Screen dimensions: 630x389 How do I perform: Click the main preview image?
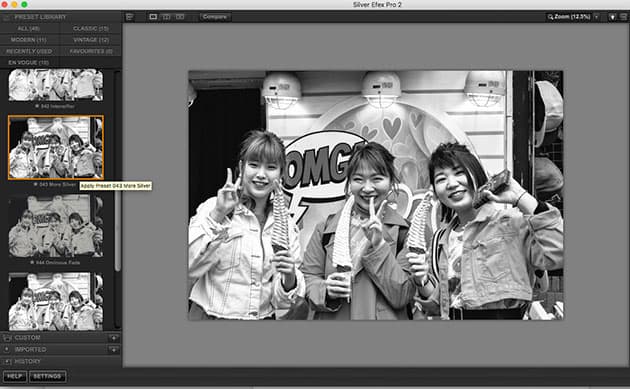coord(376,195)
